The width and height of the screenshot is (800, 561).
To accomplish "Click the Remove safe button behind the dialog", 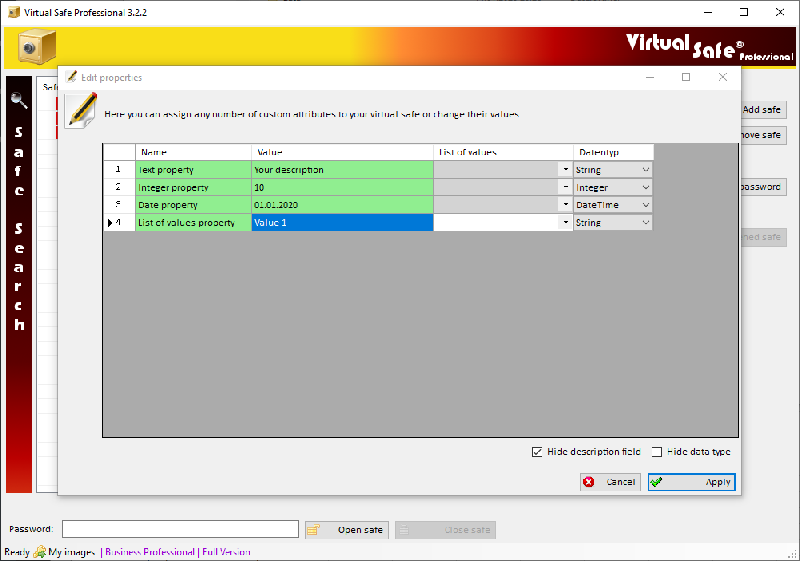I will tap(763, 135).
